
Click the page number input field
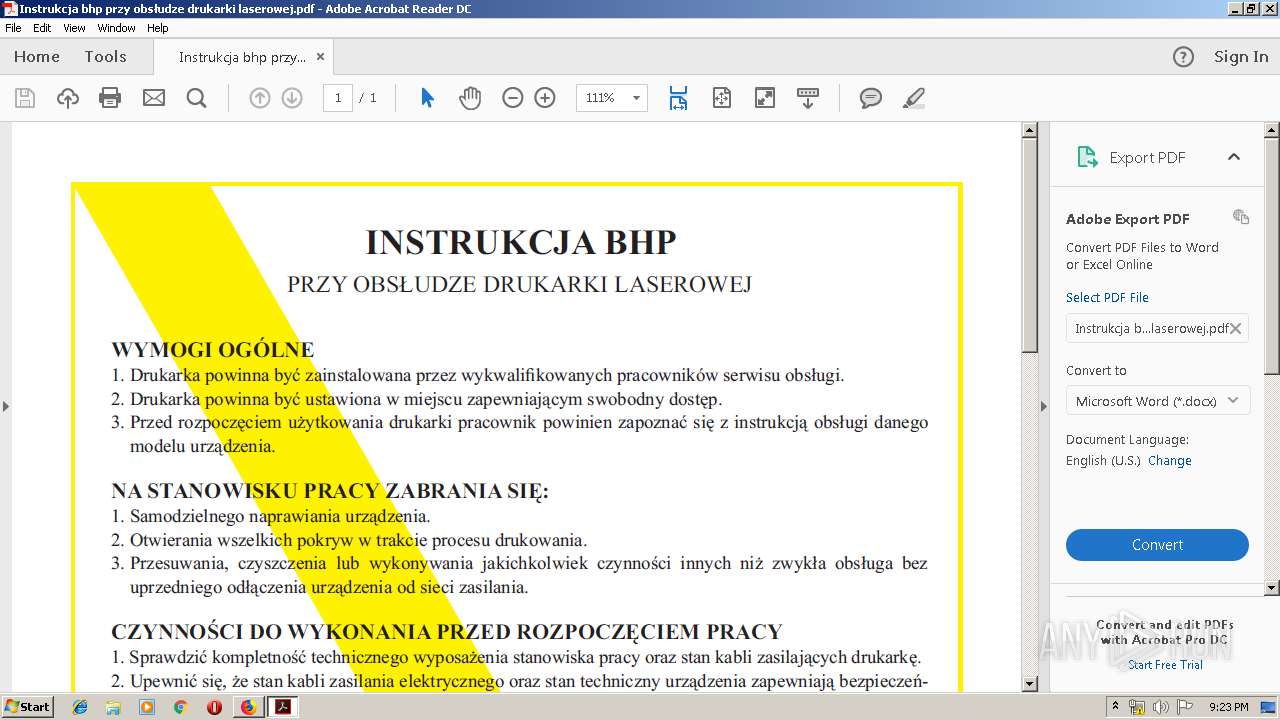pyautogui.click(x=338, y=98)
